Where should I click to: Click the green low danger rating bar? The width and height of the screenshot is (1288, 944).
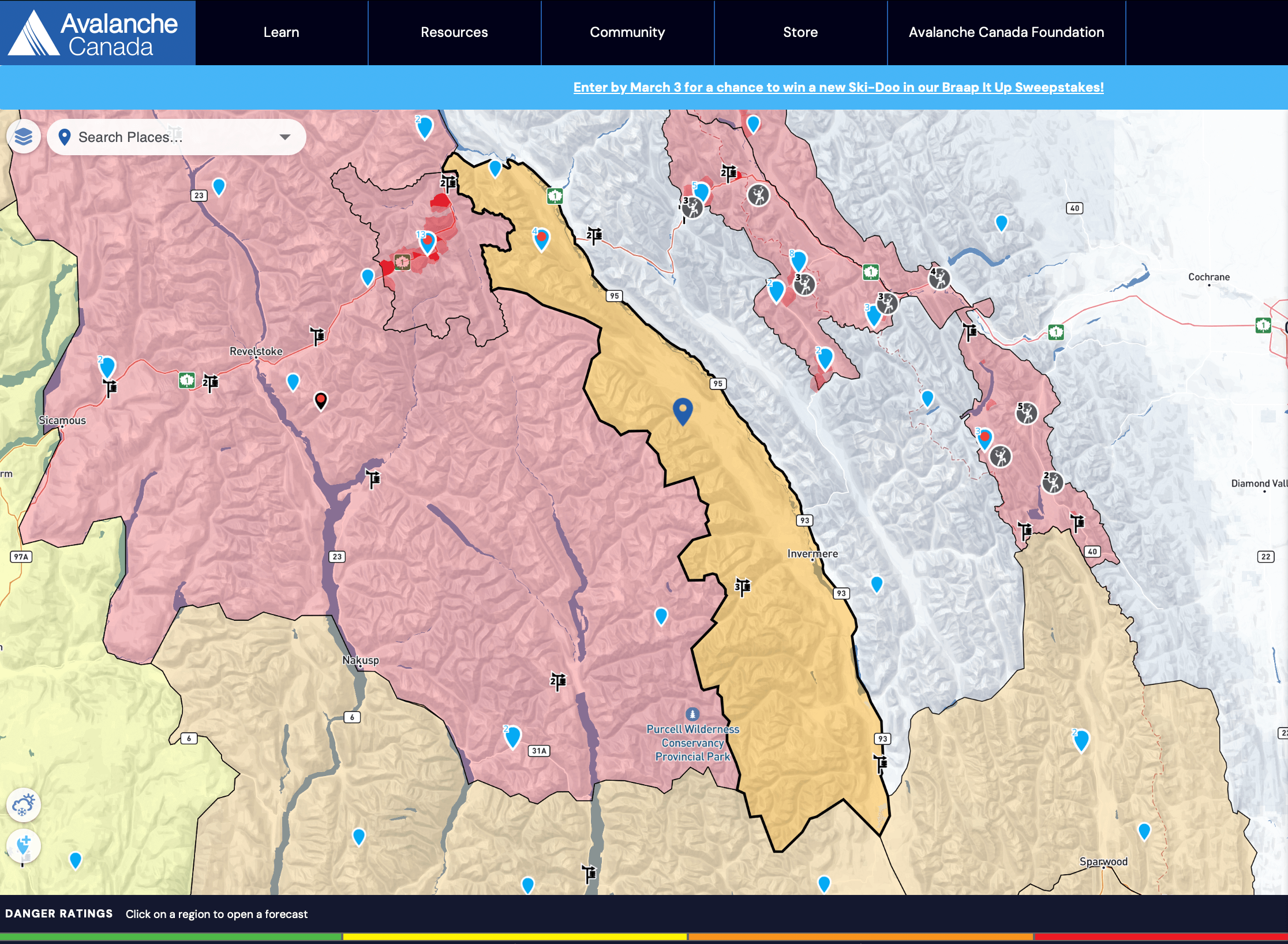171,937
